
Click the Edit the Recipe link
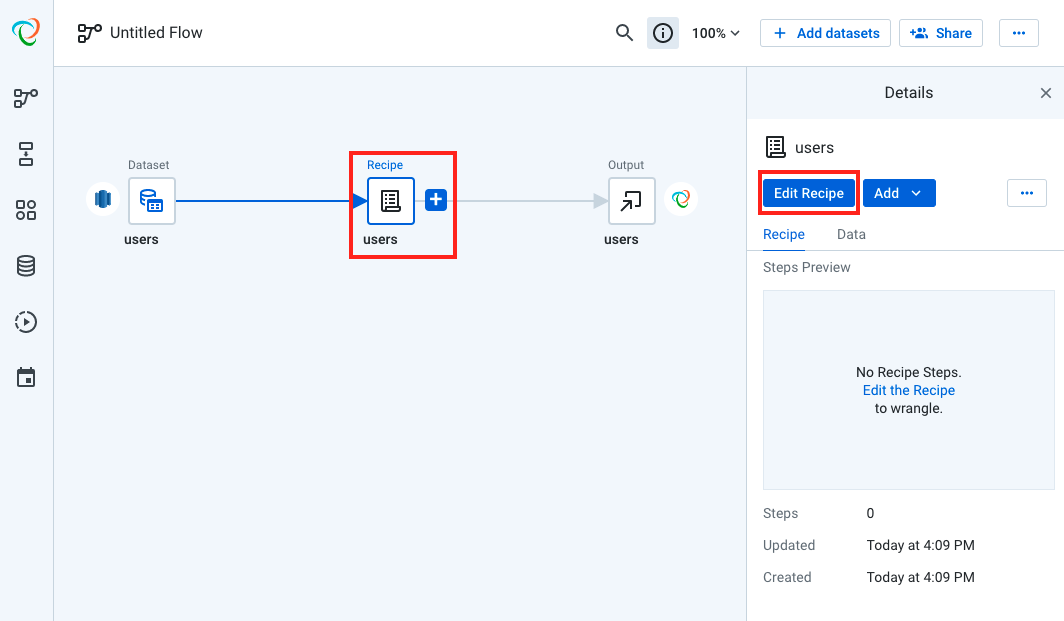[908, 390]
